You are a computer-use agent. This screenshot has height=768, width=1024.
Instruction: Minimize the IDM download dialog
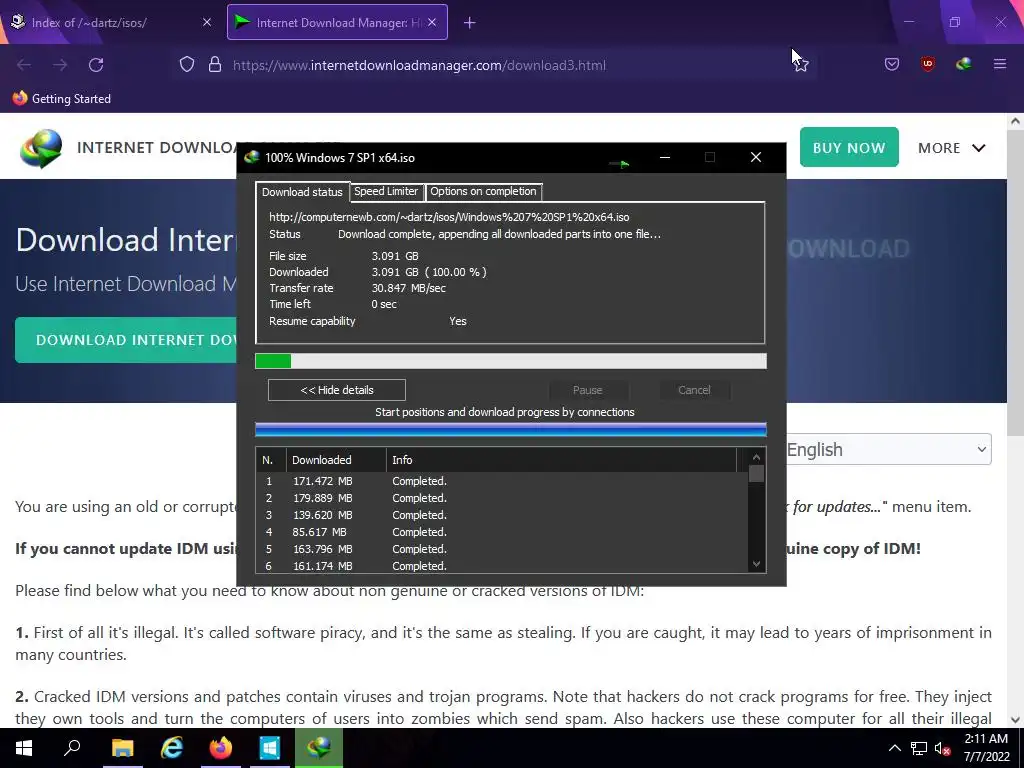665,157
